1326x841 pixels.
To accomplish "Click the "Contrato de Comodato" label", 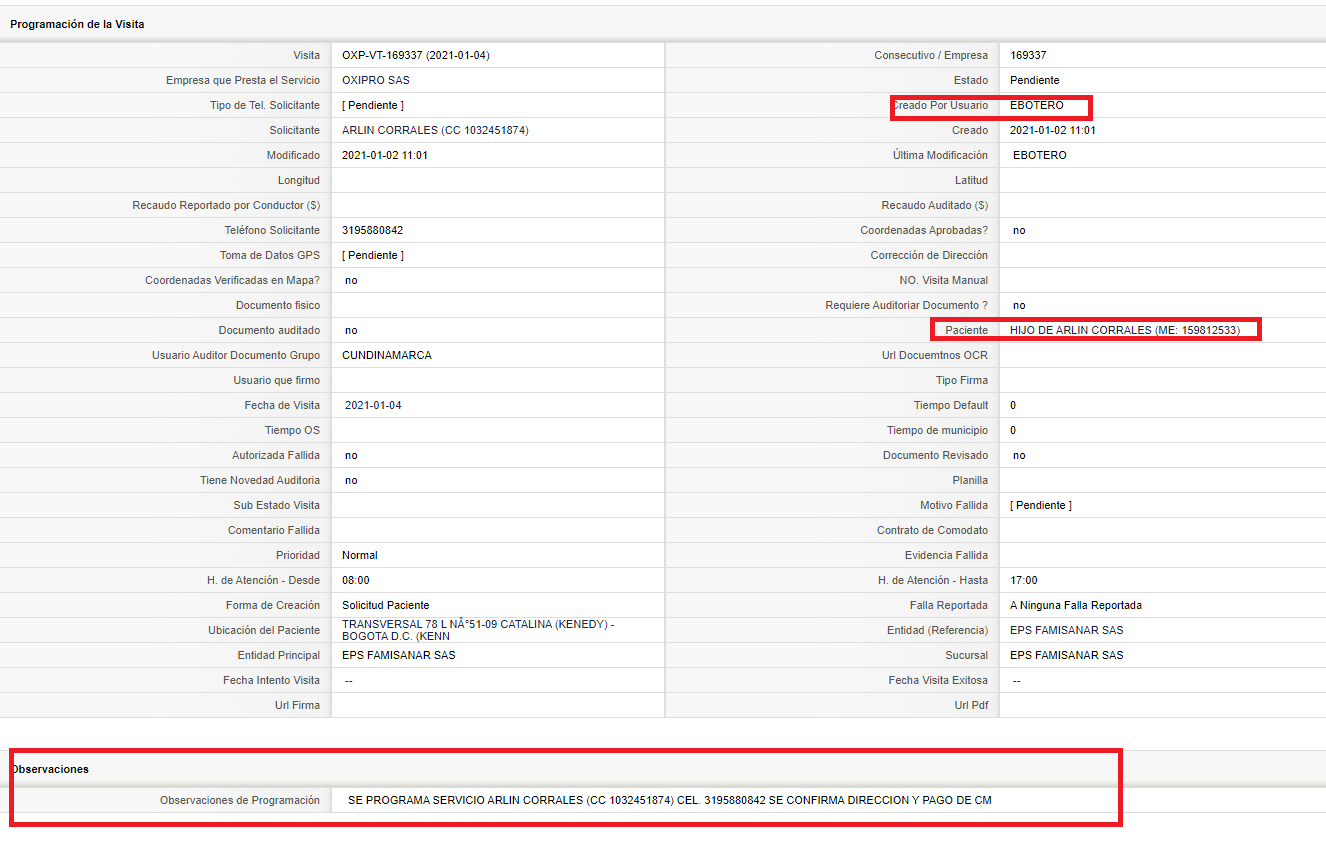I will click(x=932, y=530).
